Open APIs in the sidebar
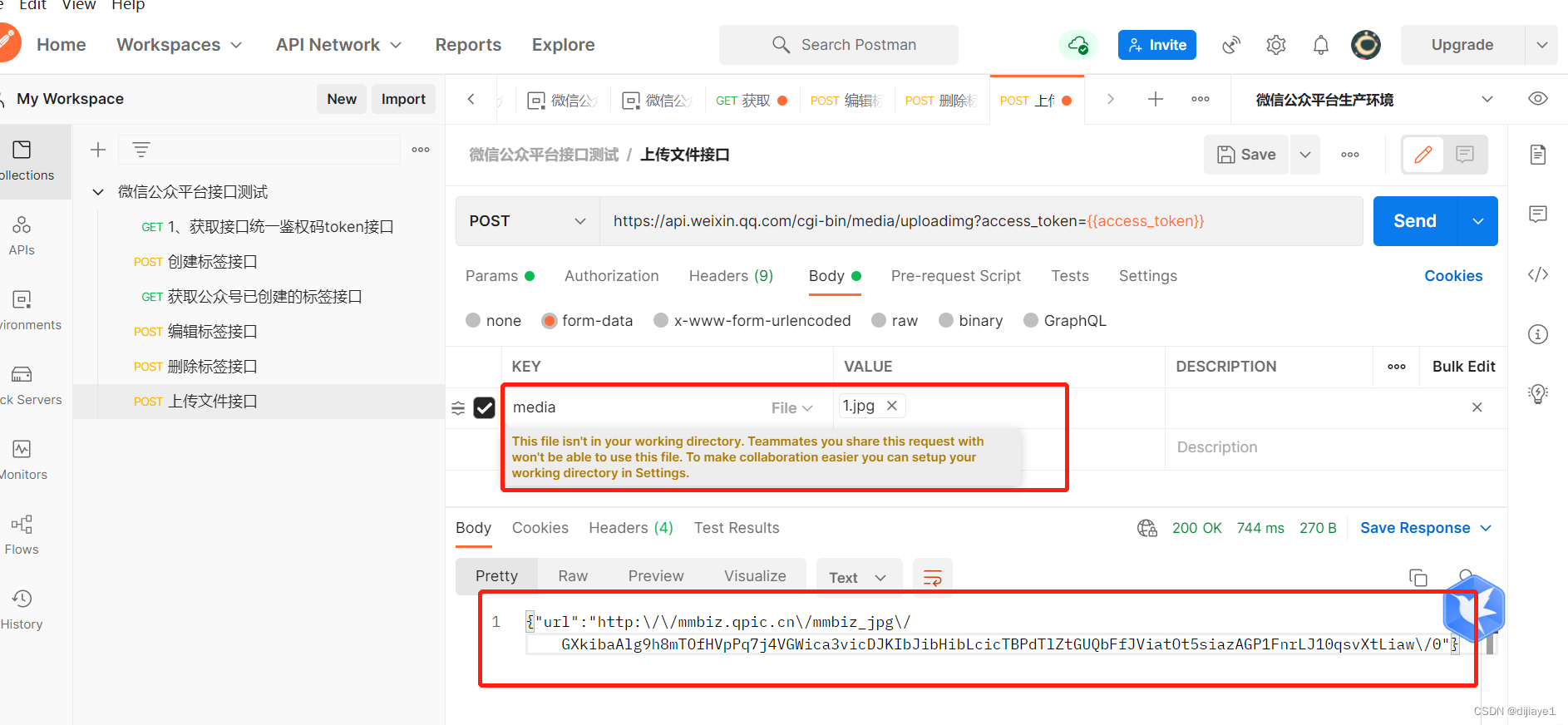Screen dimensions: 1568x725 (22, 236)
